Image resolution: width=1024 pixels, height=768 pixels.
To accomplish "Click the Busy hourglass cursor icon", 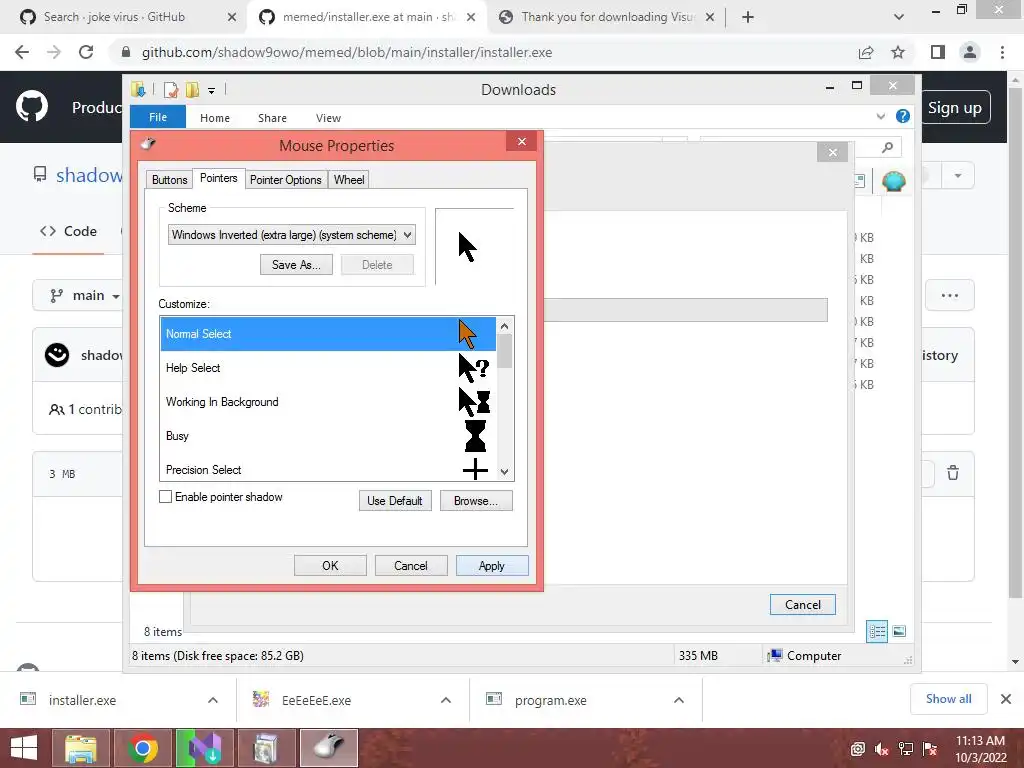I will click(475, 436).
